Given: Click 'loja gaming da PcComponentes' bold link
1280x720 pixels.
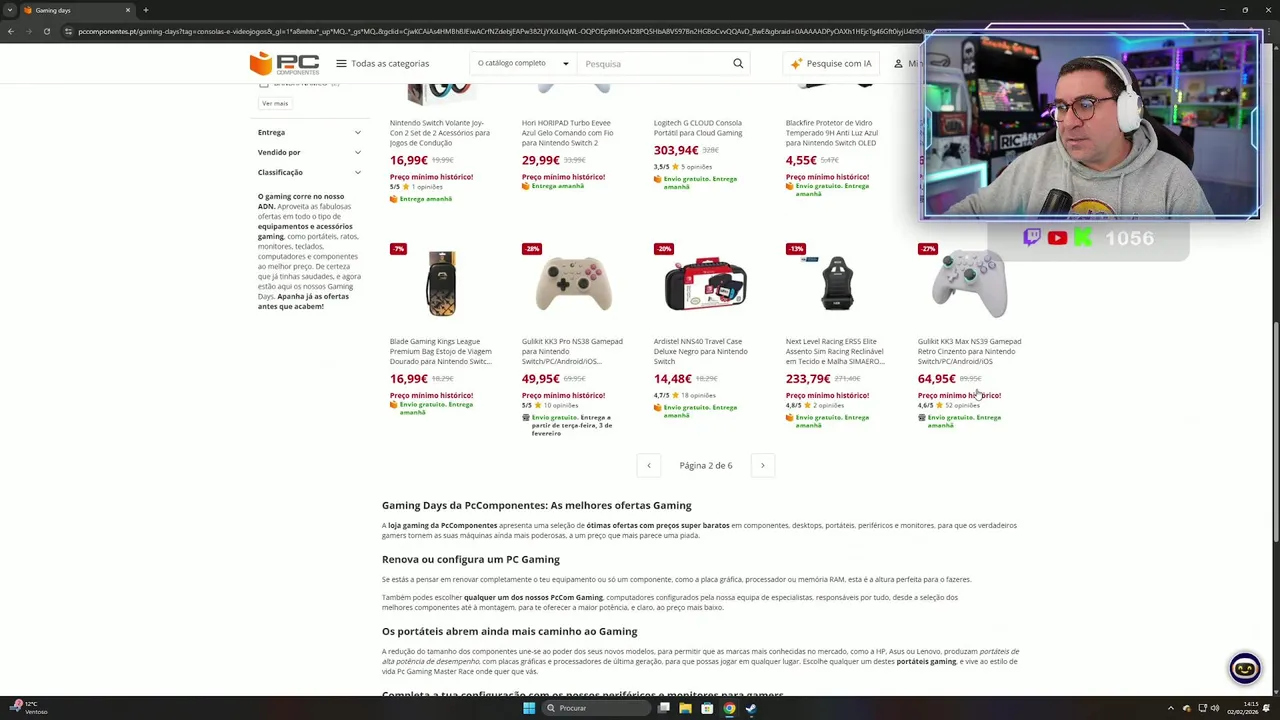Looking at the screenshot, I should [x=442, y=525].
